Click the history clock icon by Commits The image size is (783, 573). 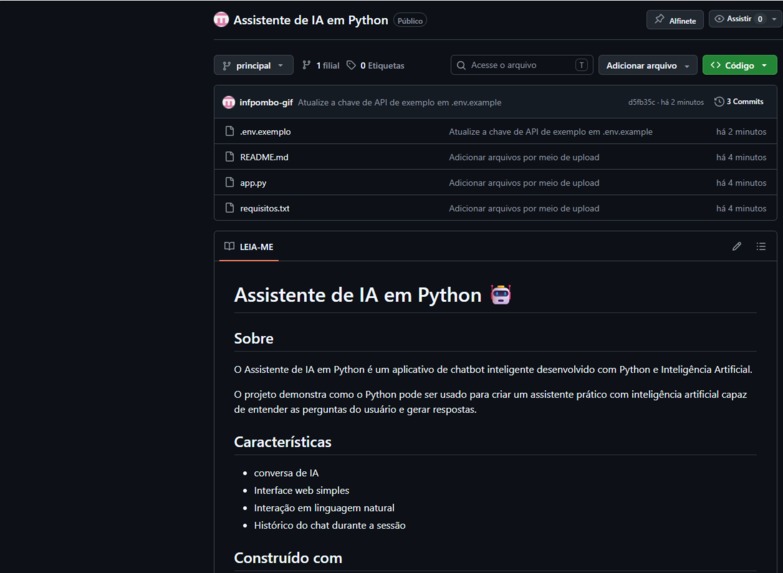point(719,101)
